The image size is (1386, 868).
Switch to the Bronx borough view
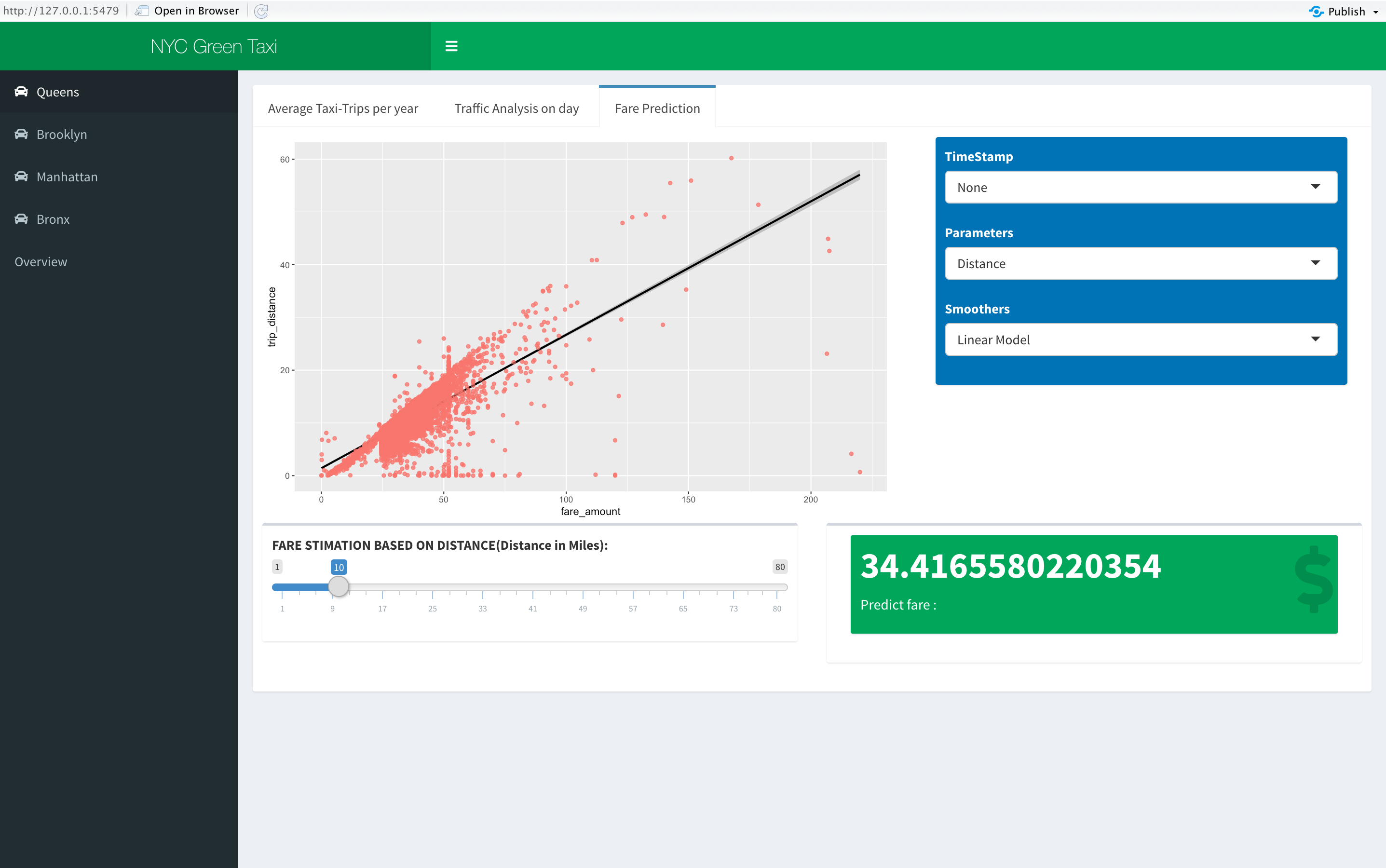point(53,218)
